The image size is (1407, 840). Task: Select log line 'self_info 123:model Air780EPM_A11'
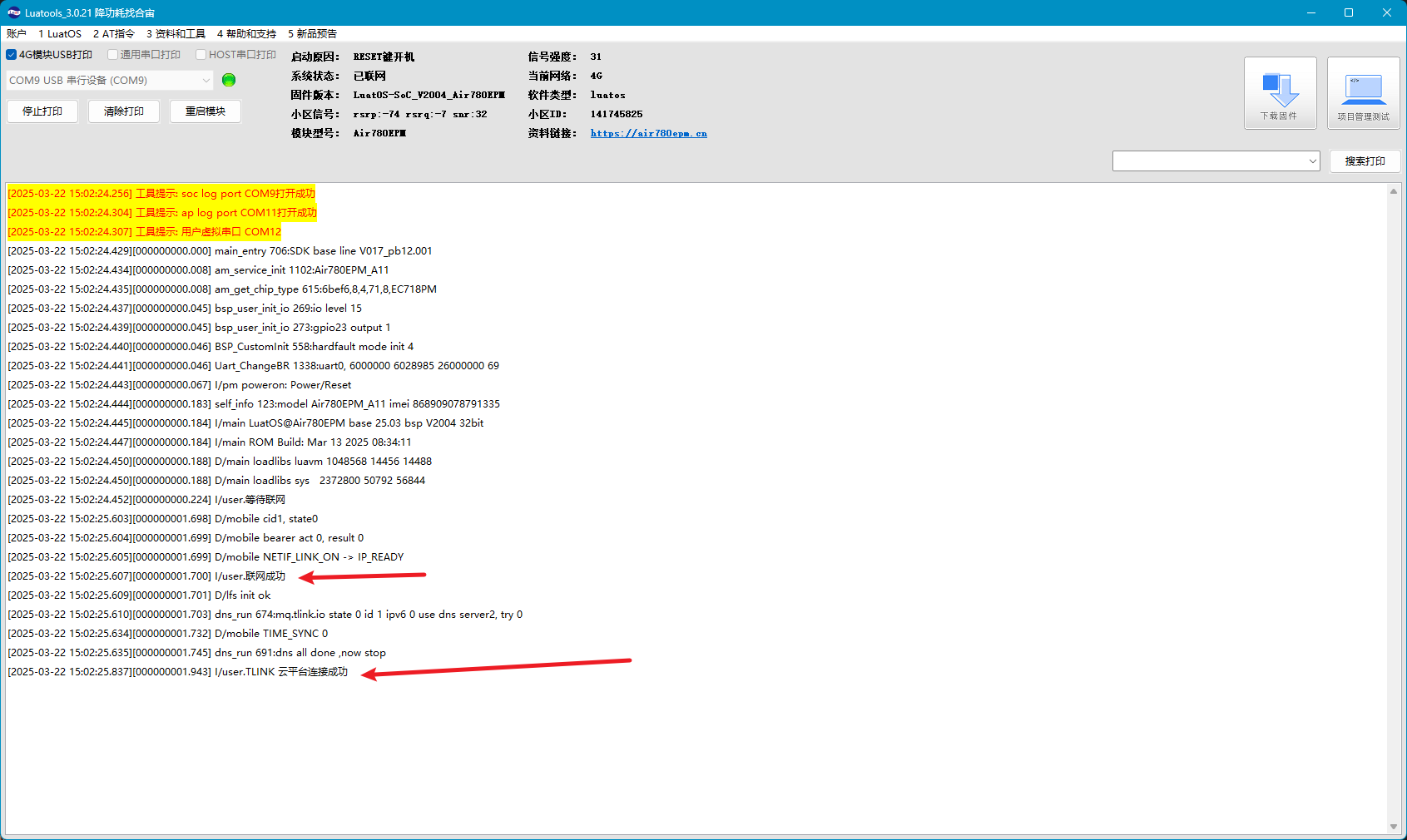coord(254,404)
